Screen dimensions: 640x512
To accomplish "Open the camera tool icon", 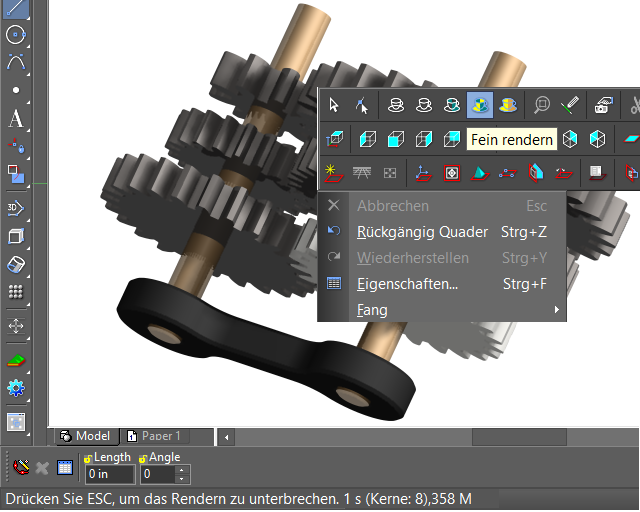I will [604, 105].
